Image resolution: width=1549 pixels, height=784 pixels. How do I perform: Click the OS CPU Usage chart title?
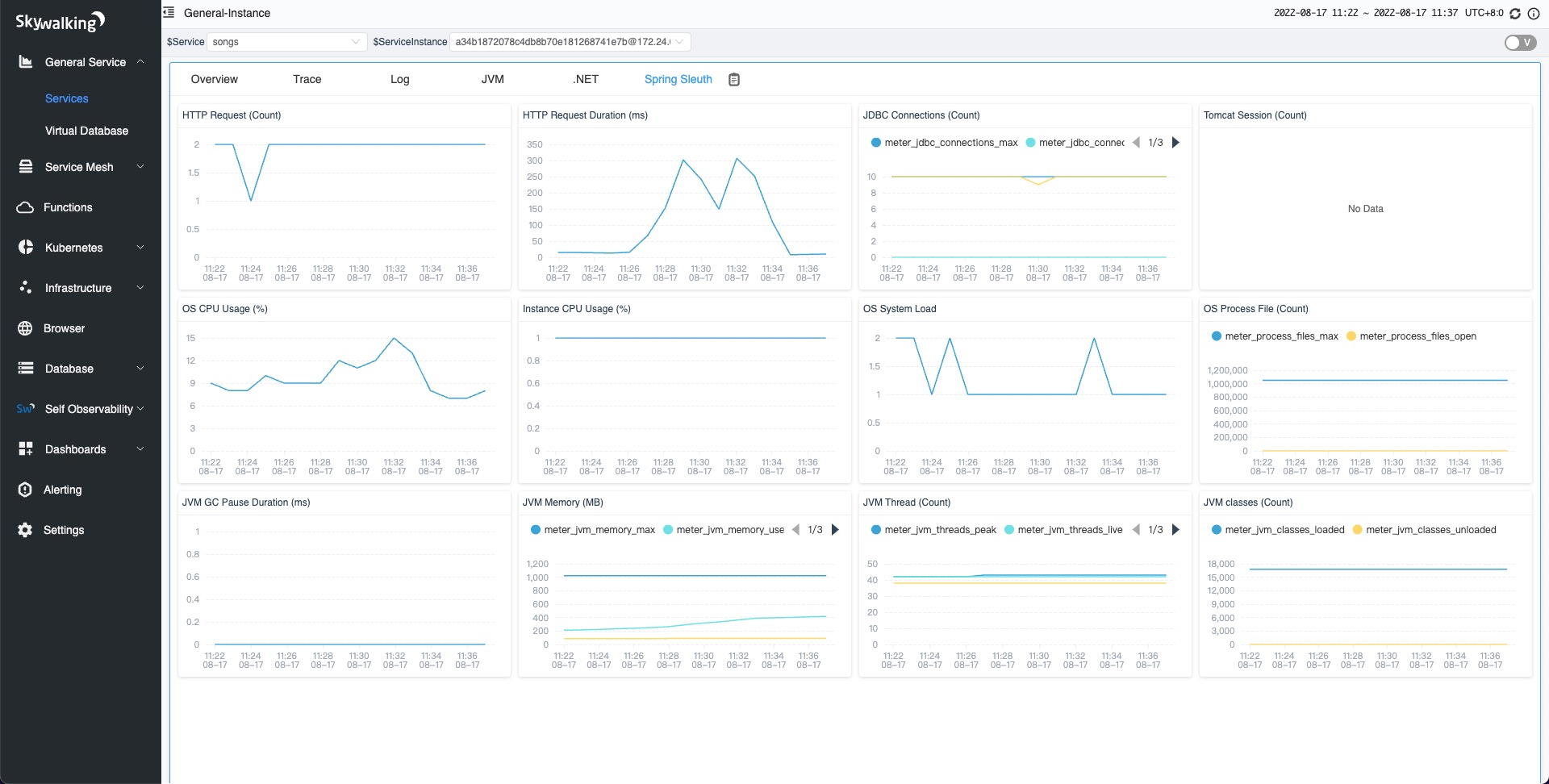(224, 309)
